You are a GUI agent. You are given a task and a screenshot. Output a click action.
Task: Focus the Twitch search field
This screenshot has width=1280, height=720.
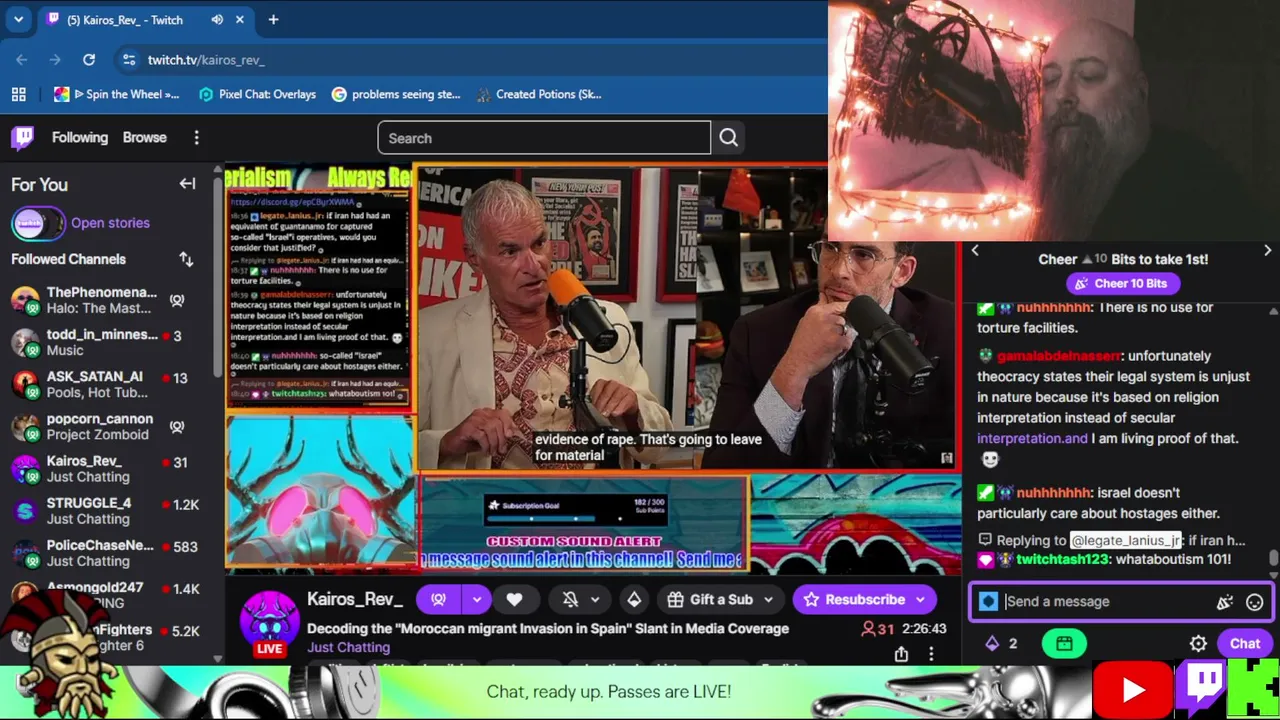[544, 138]
